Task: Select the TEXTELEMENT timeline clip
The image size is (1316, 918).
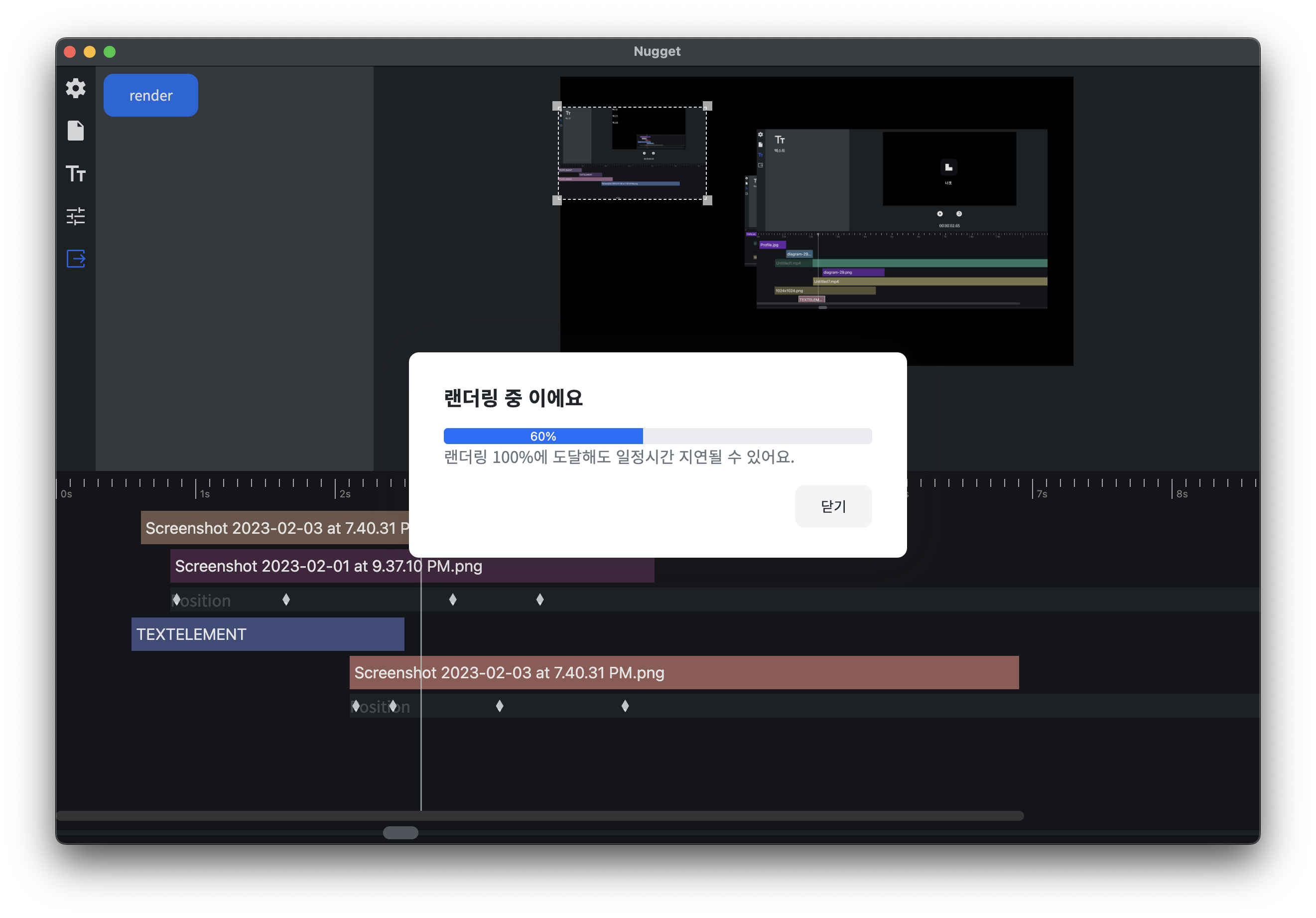Action: click(x=267, y=634)
